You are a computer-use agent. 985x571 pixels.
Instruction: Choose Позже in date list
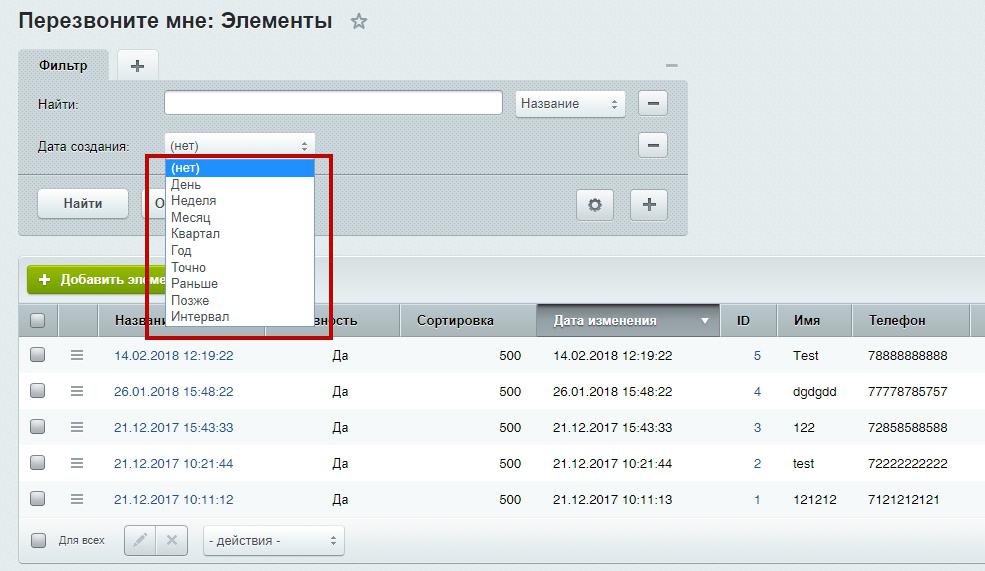coord(239,301)
